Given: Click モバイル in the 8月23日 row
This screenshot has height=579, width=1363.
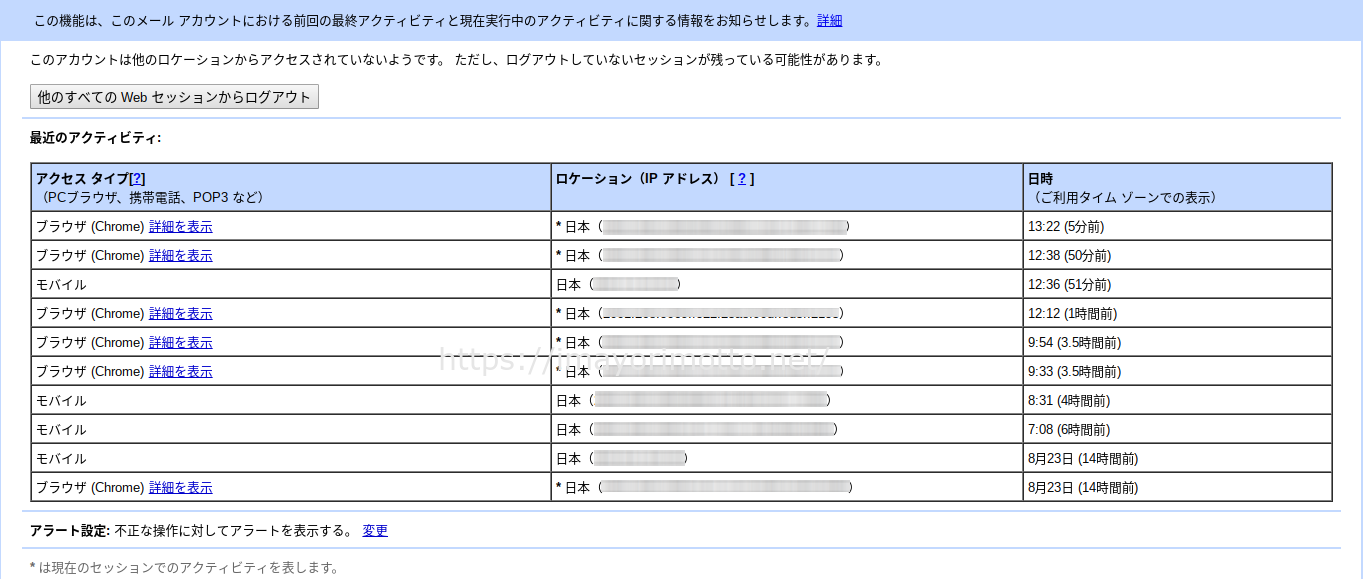Looking at the screenshot, I should pos(61,459).
